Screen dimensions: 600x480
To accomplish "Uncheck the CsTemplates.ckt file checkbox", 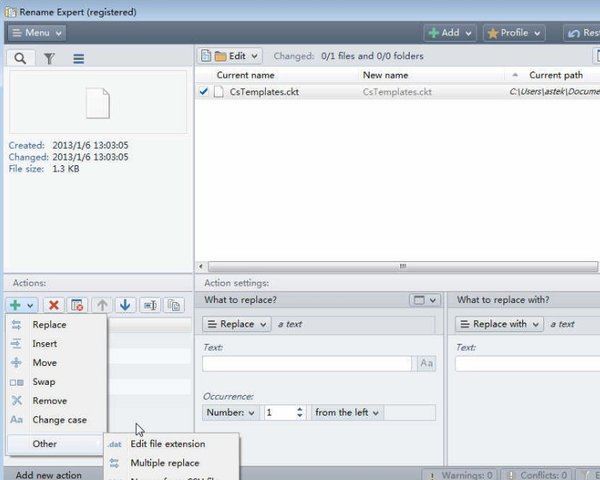I will (204, 92).
